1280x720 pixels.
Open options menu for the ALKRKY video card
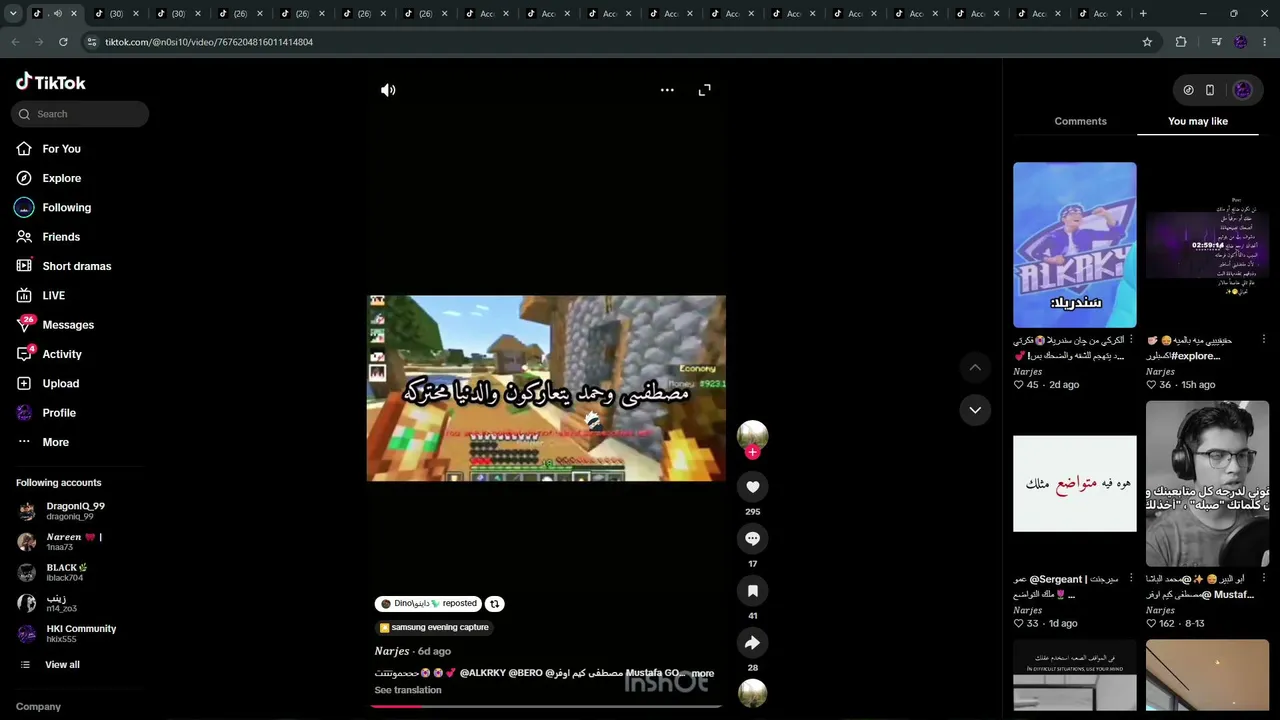pyautogui.click(x=1131, y=341)
